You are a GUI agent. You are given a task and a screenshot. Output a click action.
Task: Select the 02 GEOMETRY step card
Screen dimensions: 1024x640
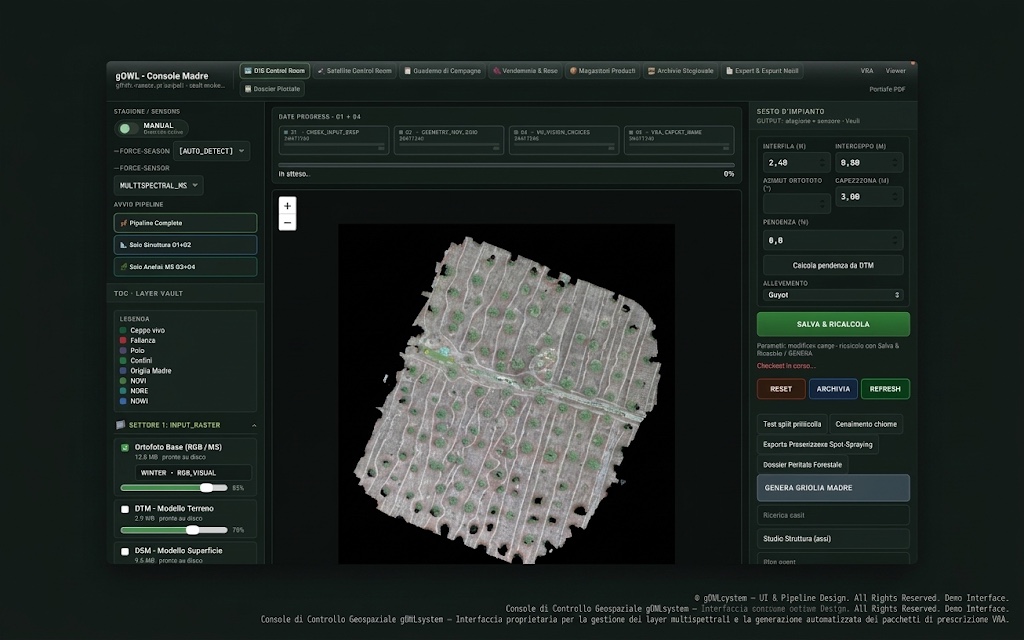point(449,140)
